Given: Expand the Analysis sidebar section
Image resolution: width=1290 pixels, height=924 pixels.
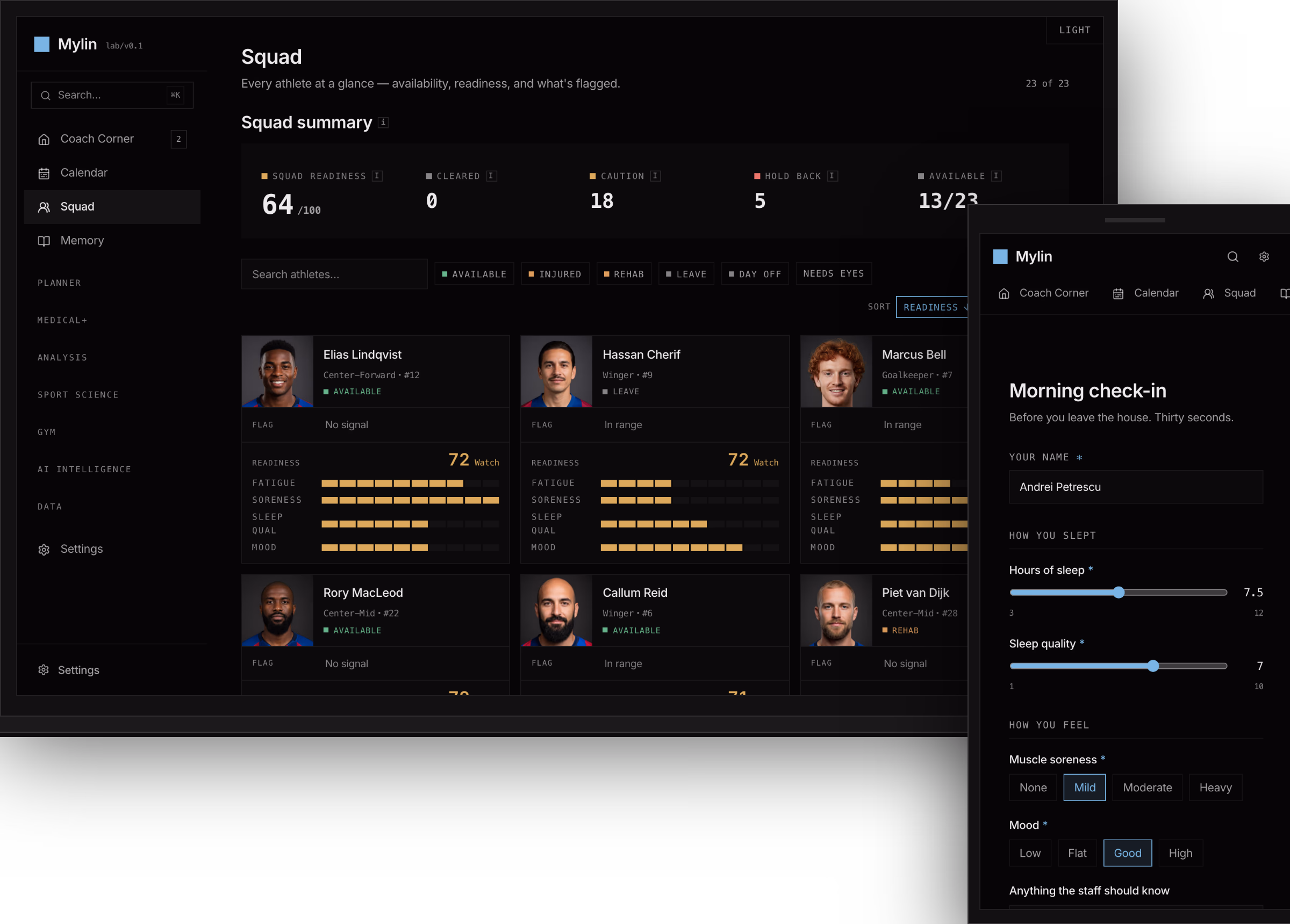Looking at the screenshot, I should tap(62, 357).
